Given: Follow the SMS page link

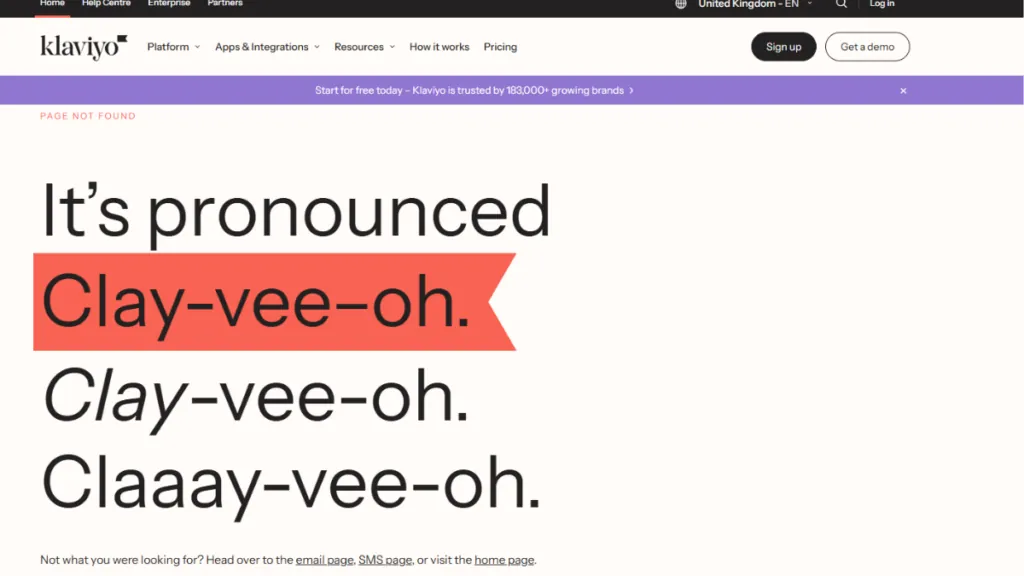Looking at the screenshot, I should pyautogui.click(x=385, y=560).
